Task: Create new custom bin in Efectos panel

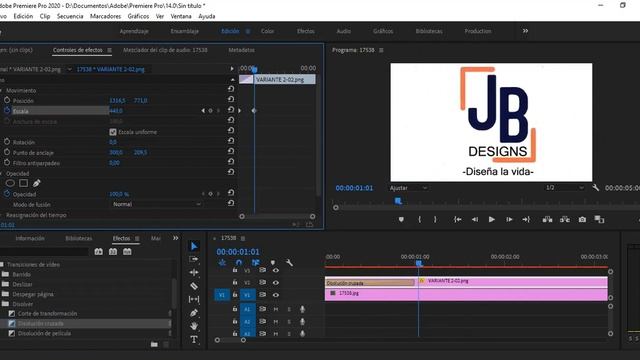Action: pyautogui.click(x=154, y=344)
